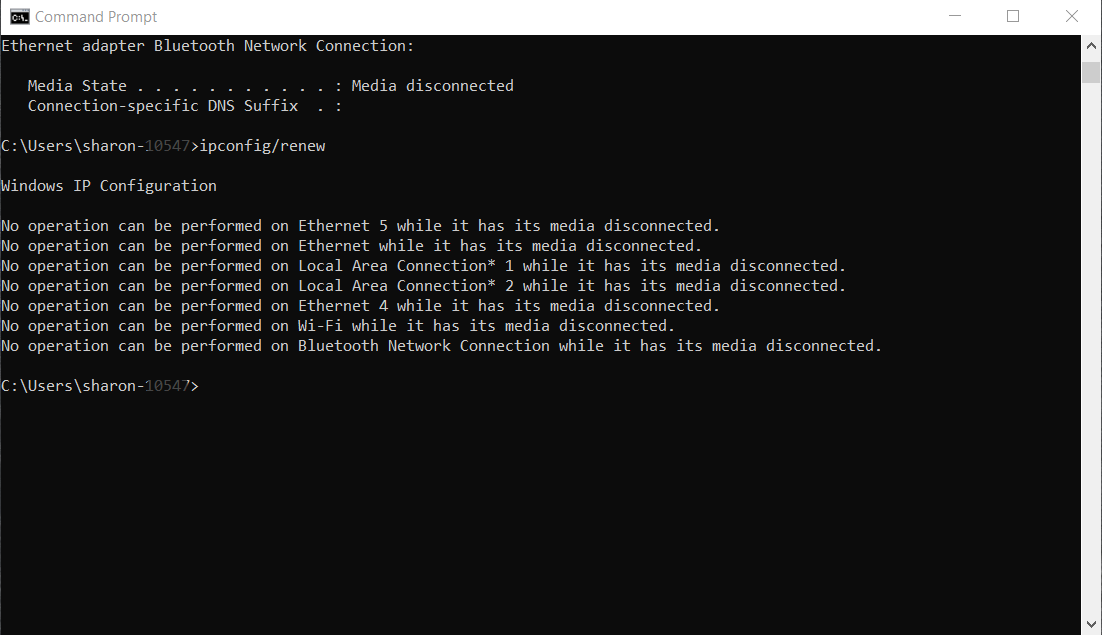Click the scrollbar up arrow
This screenshot has height=635, width=1102.
pos(1091,44)
